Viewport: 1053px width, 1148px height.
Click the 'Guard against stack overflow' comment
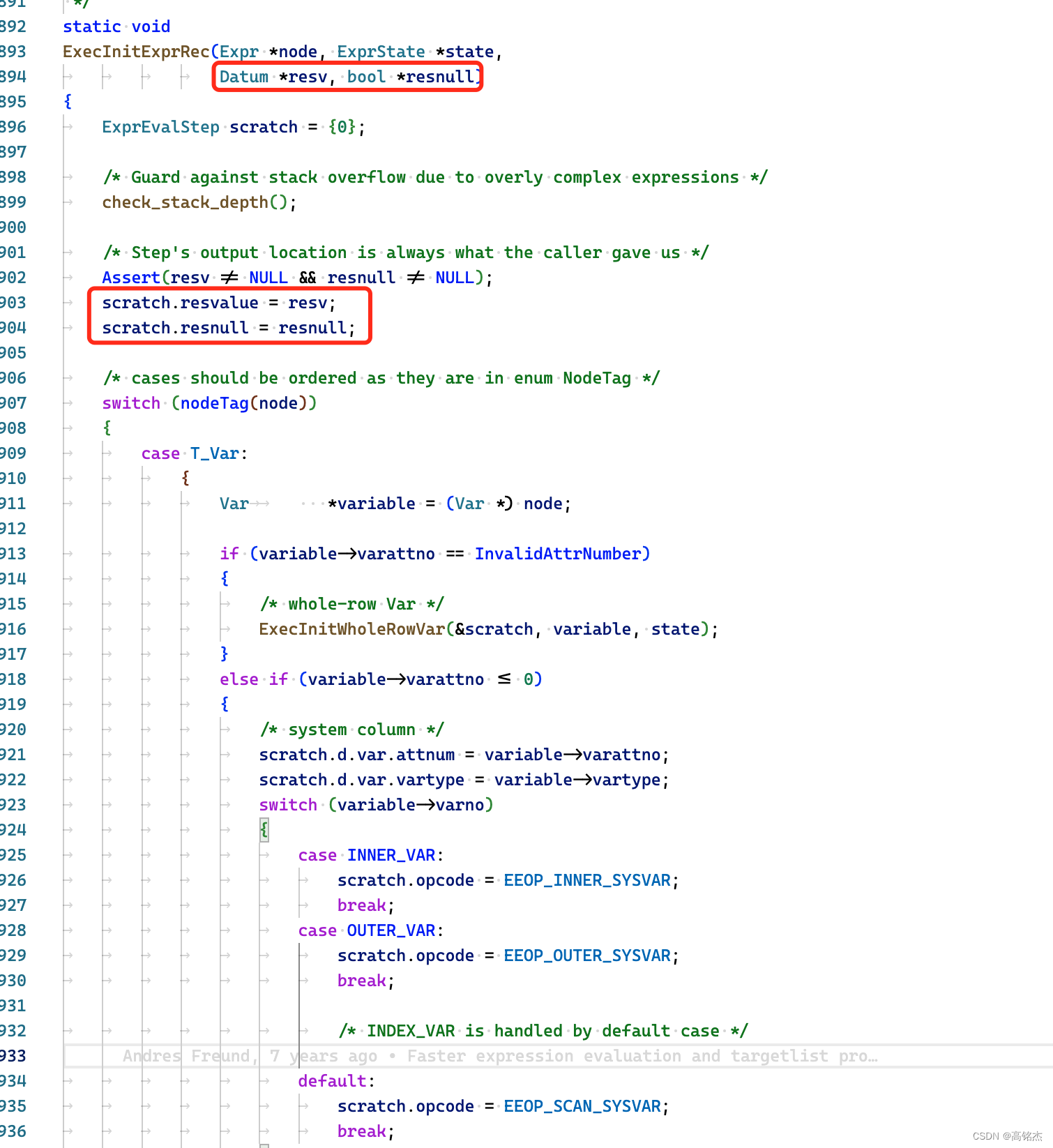coord(435,177)
